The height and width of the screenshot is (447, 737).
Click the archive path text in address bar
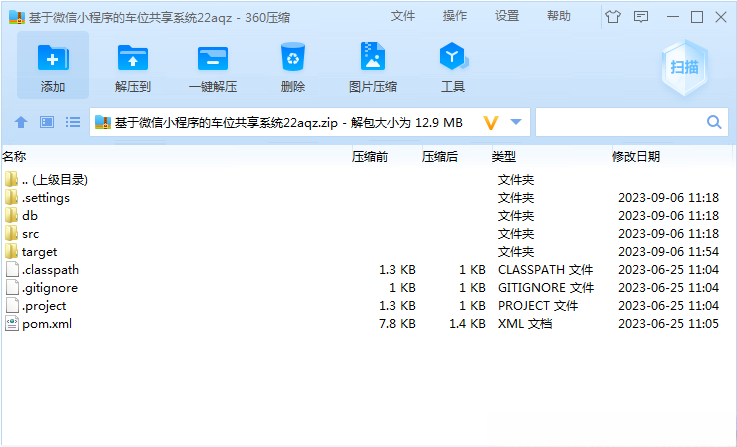(x=289, y=123)
